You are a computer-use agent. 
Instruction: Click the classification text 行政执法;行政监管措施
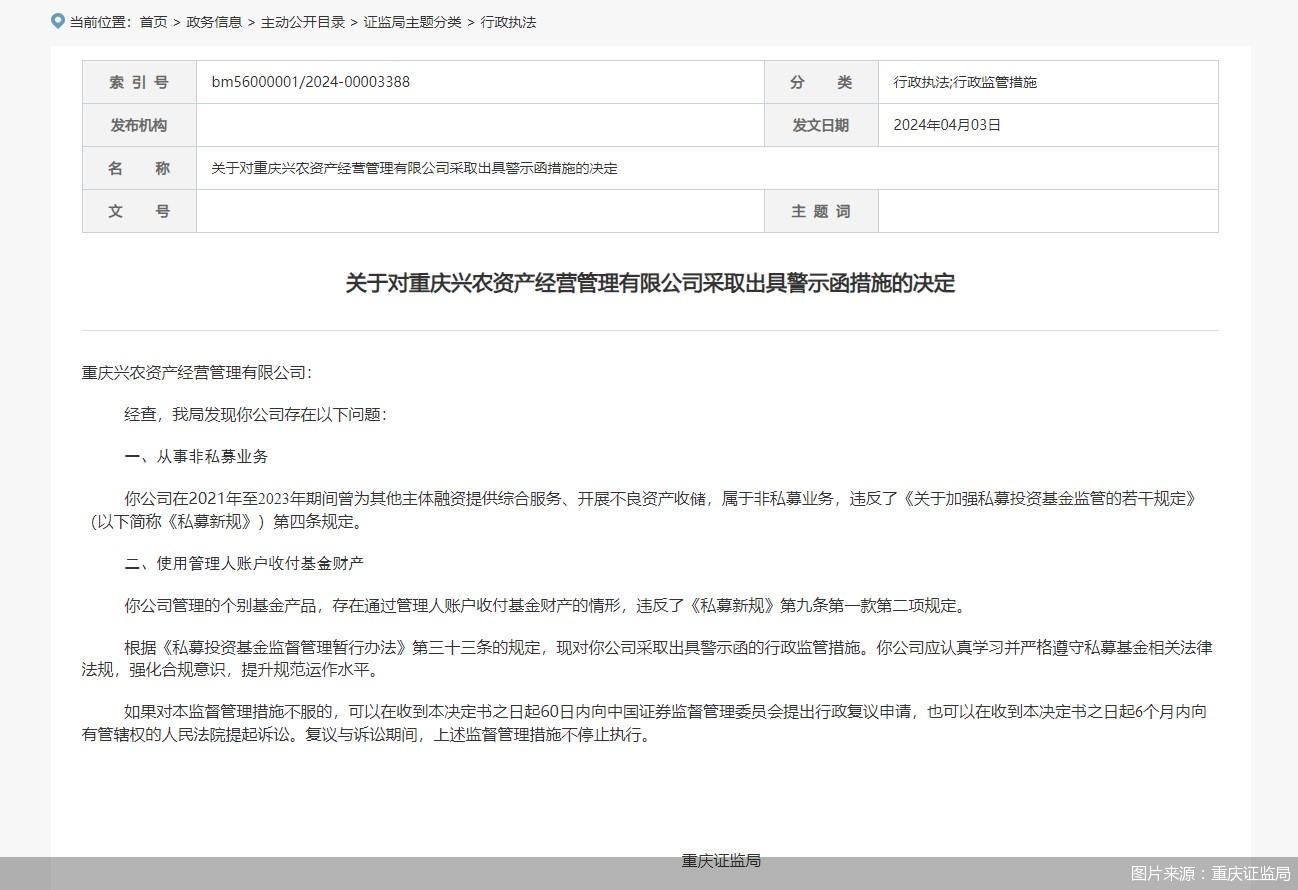(965, 82)
